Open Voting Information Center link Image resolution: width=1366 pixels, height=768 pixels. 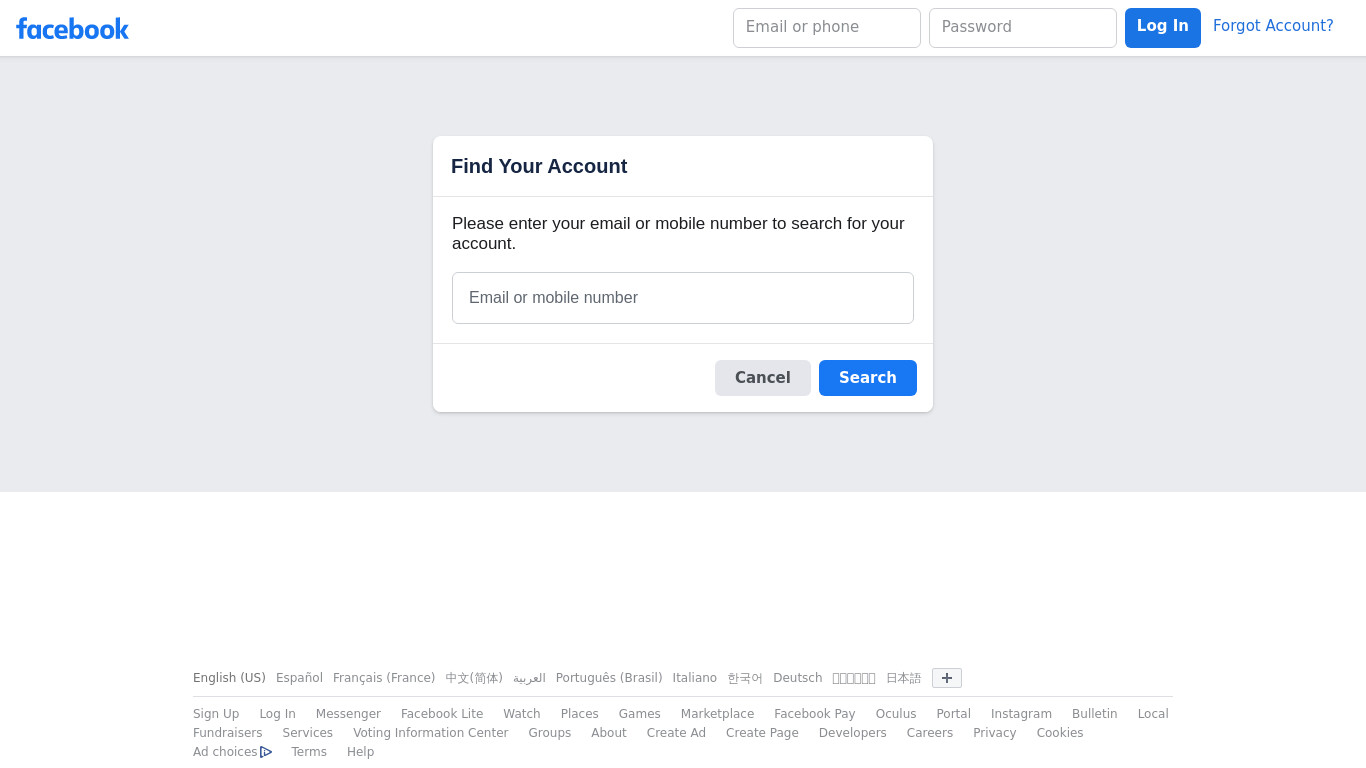pyautogui.click(x=431, y=733)
